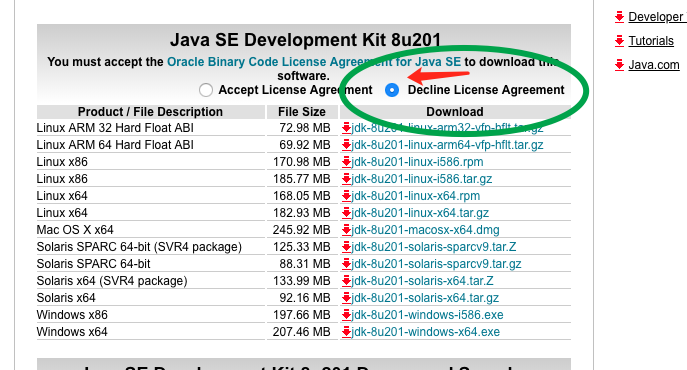Download jdk-8u201-solaris-x64.tar.gz file

425,298
